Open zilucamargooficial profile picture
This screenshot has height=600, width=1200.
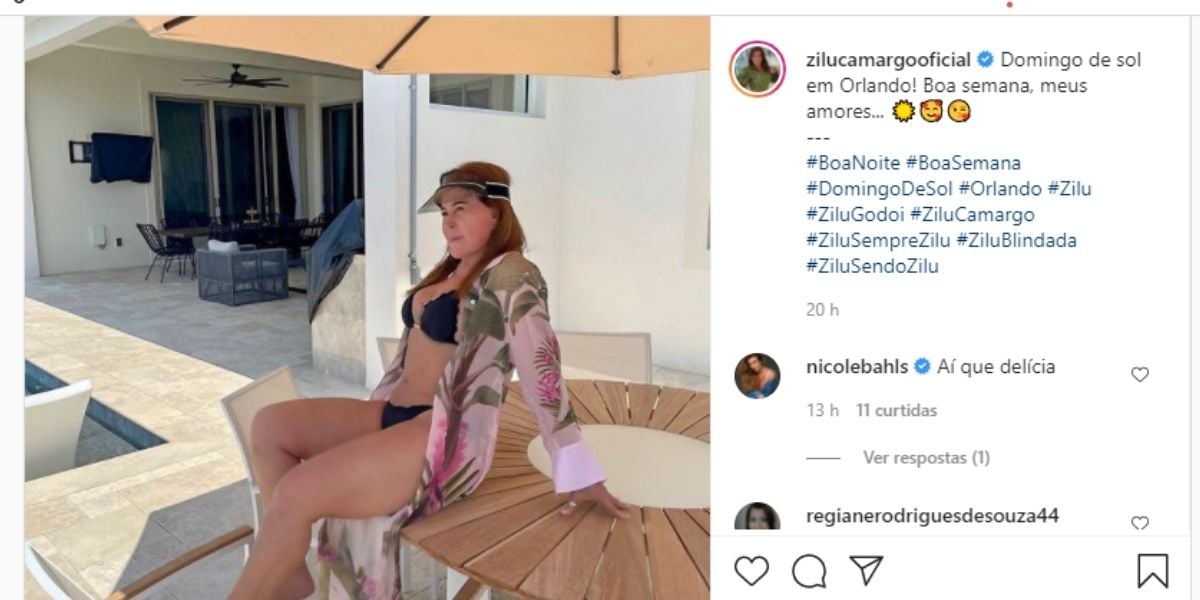coord(756,69)
